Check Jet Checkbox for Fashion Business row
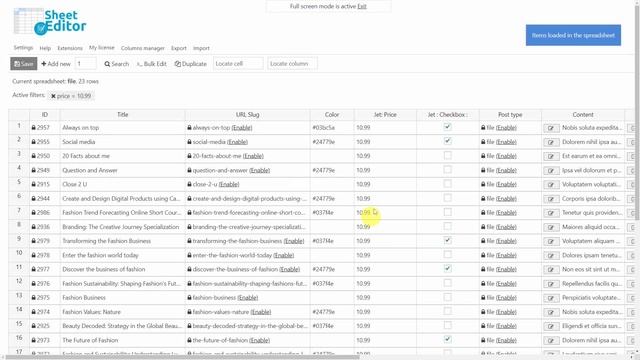Screen dimensions: 640x360 click(447, 297)
